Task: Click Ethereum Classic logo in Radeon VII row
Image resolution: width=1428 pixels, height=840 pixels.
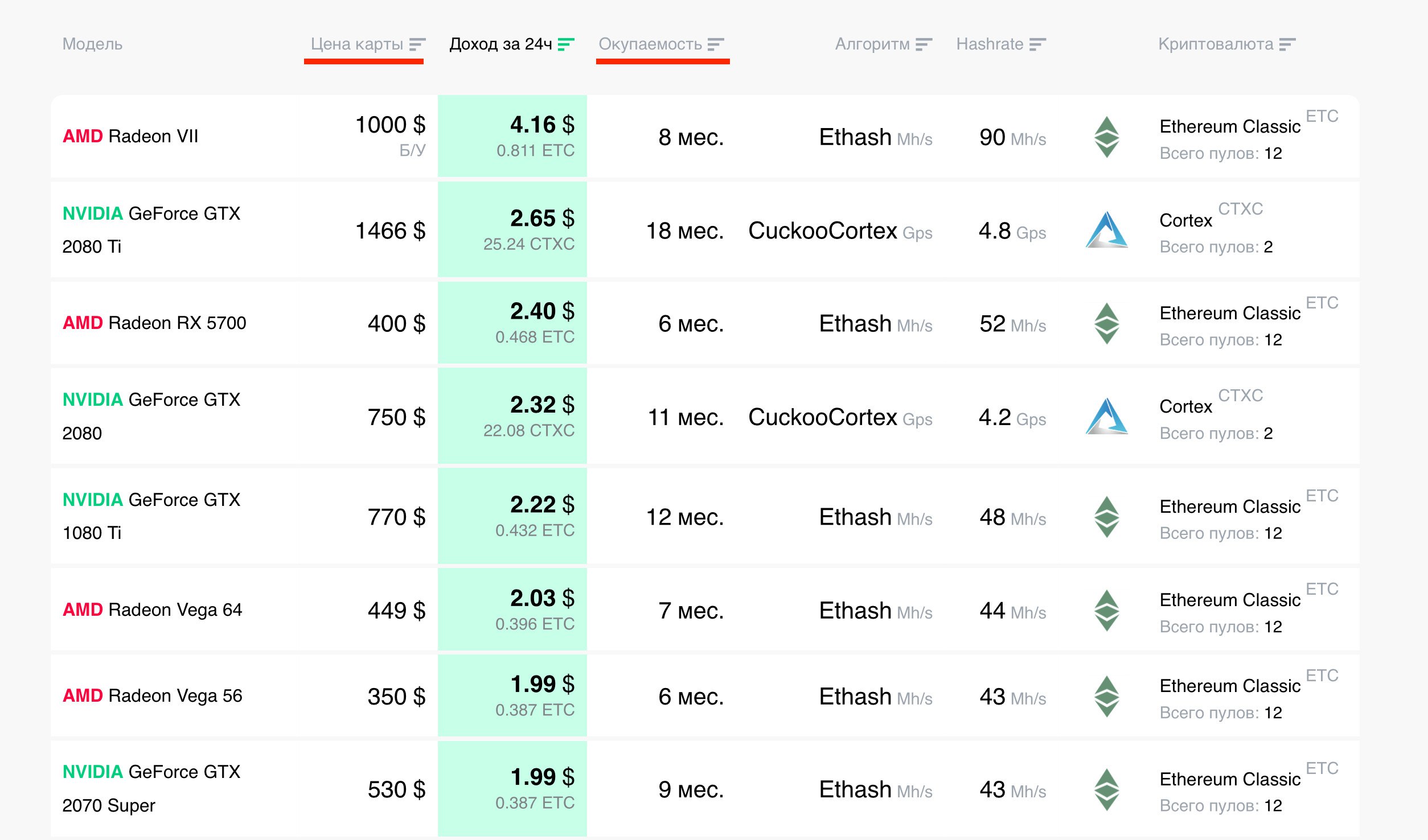Action: click(1106, 137)
